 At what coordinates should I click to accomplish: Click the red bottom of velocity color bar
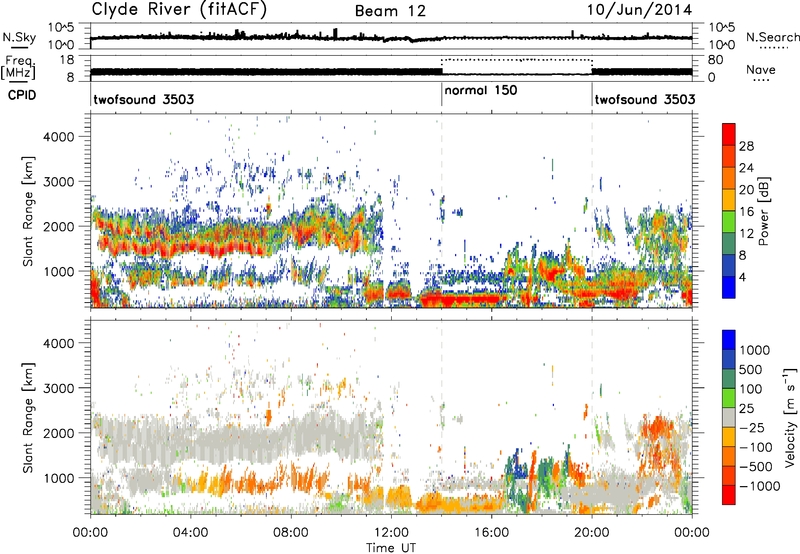click(x=729, y=495)
